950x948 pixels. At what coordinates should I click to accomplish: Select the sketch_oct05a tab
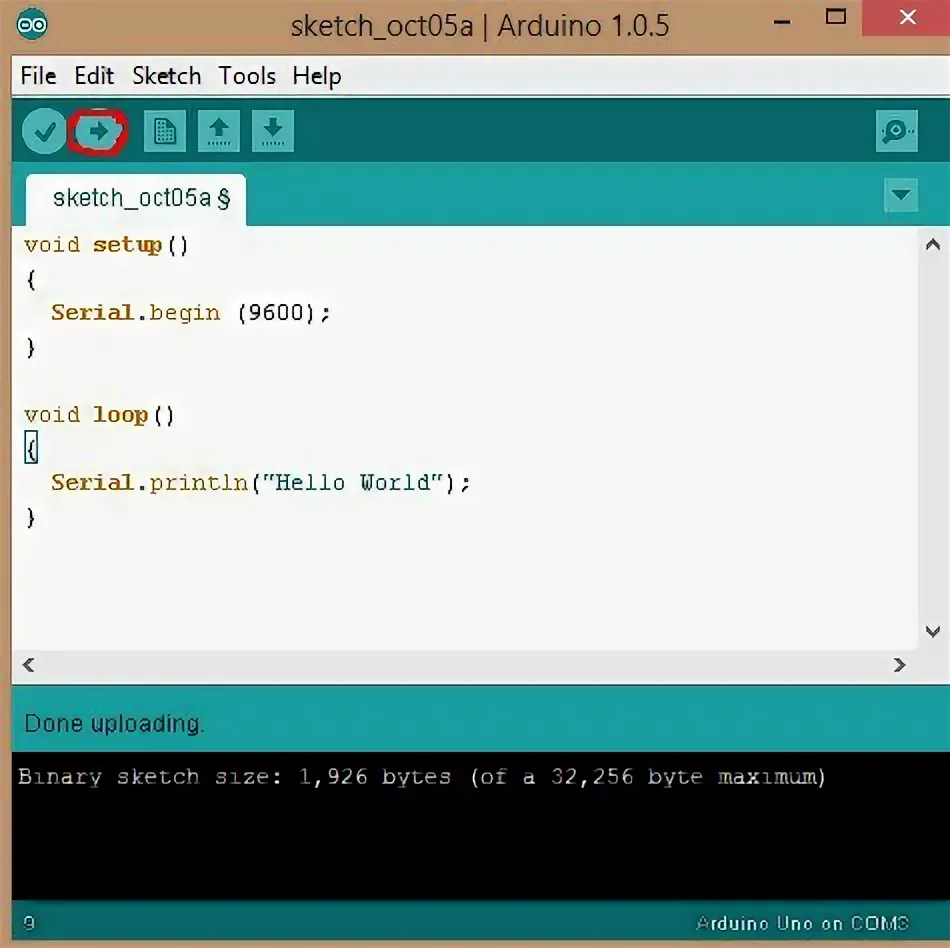tap(136, 199)
